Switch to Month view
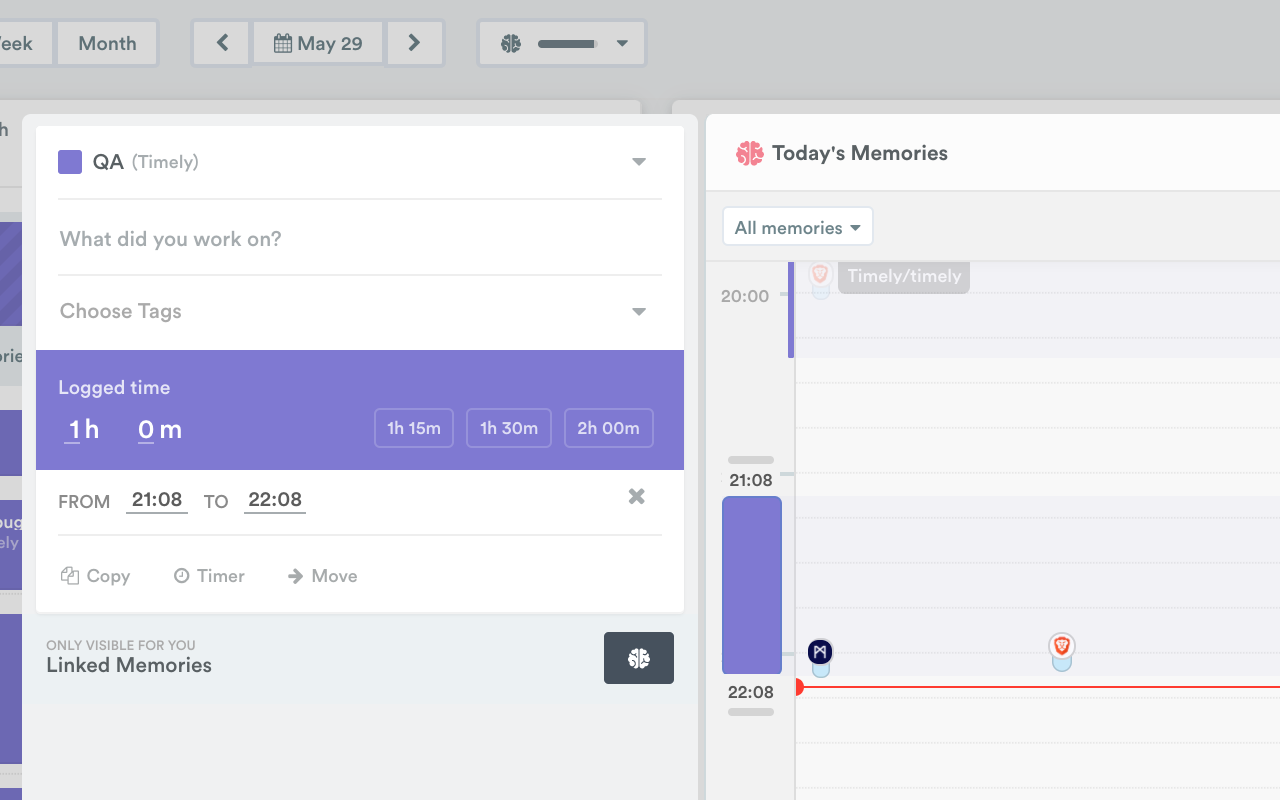The image size is (1280, 800). 107,43
